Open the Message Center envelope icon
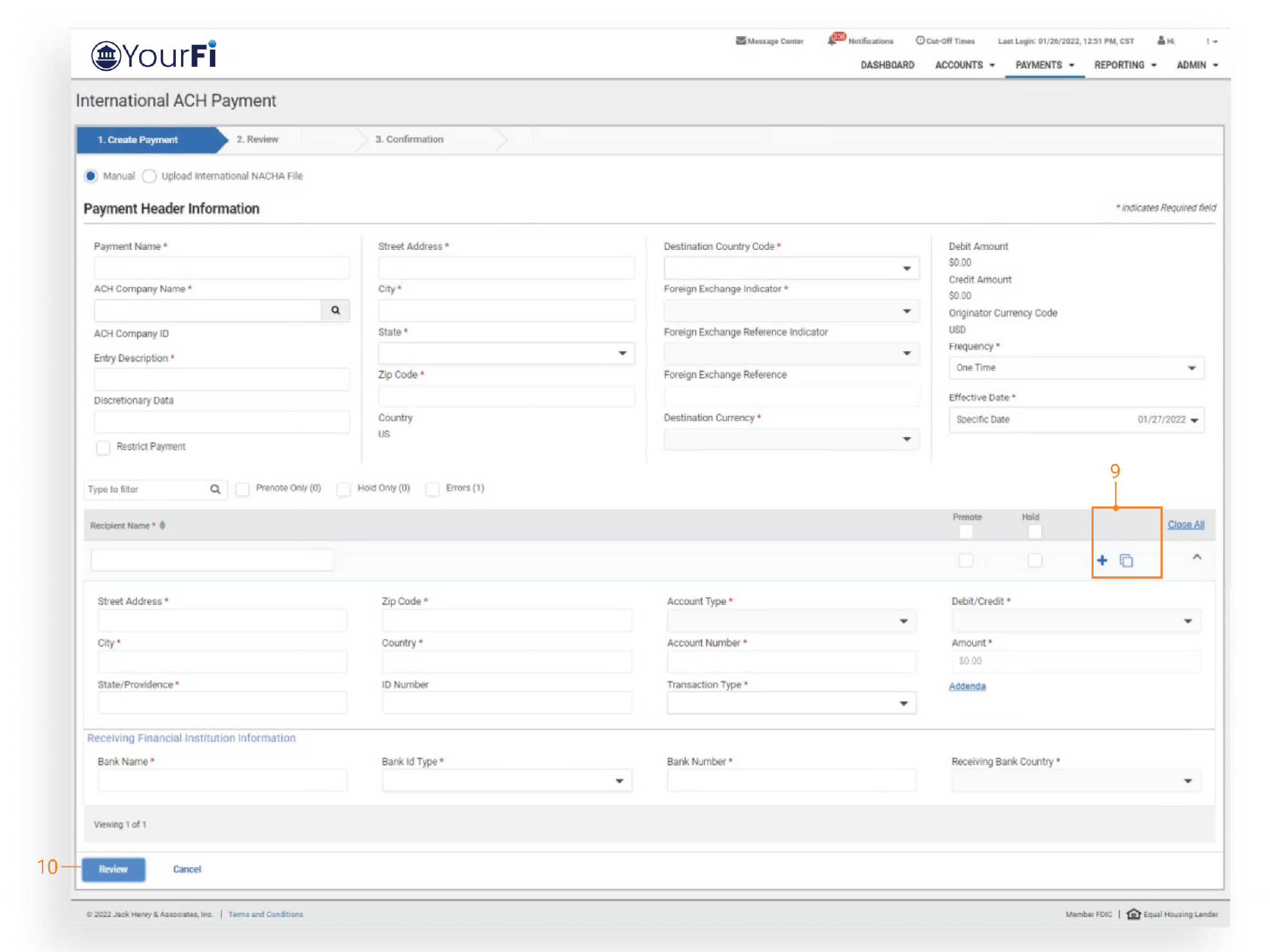The height and width of the screenshot is (952, 1270). (741, 41)
